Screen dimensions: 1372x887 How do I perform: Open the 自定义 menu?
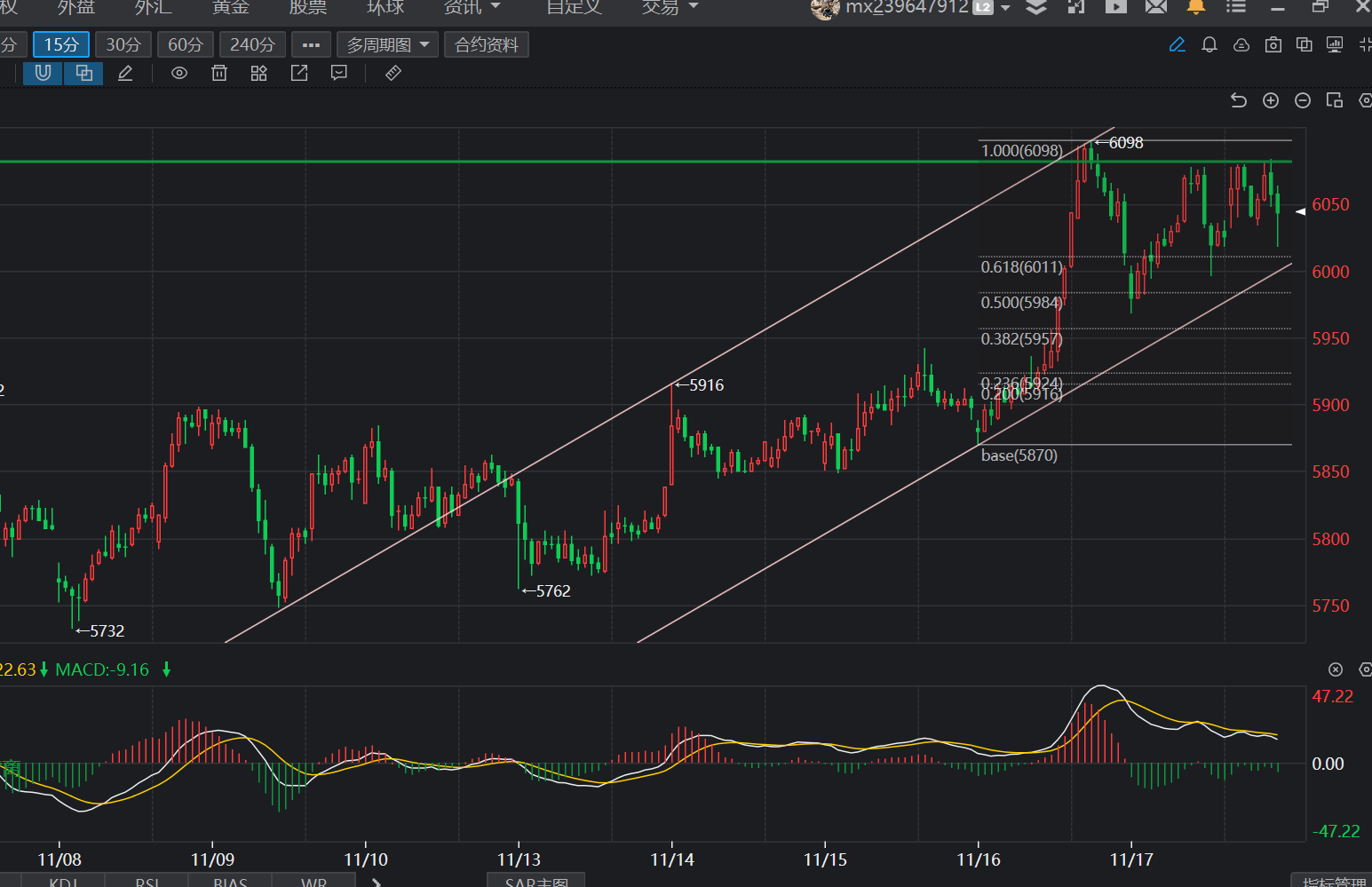point(574,7)
